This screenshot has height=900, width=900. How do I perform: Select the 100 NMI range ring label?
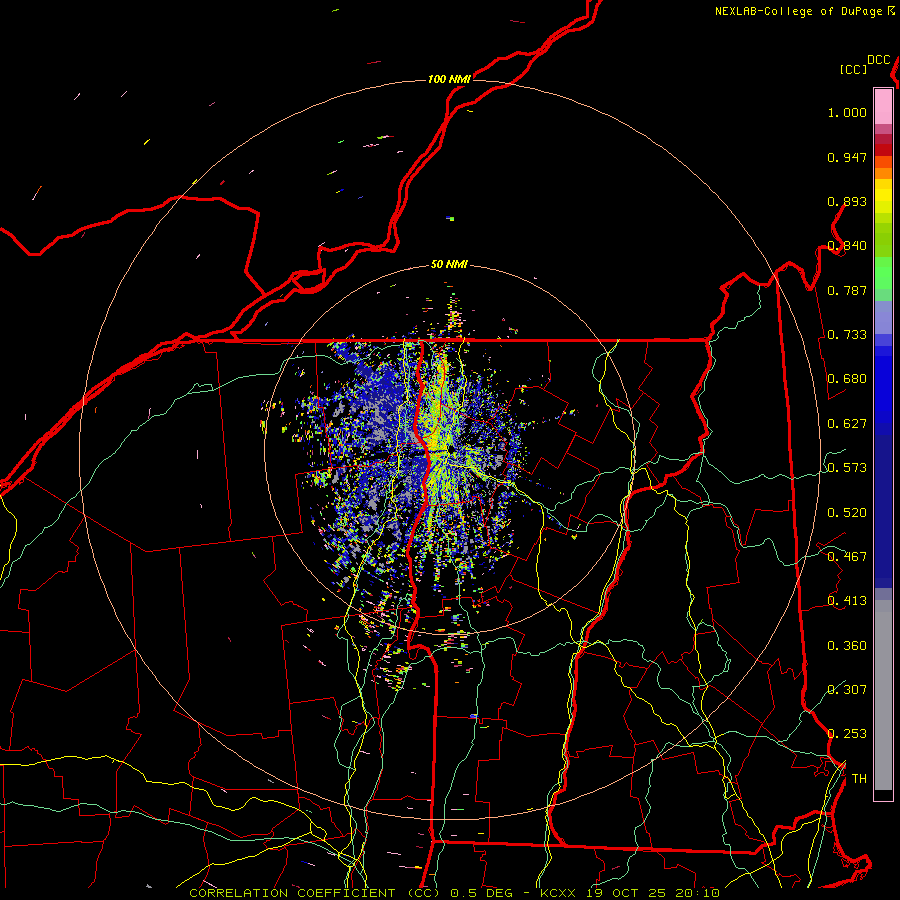[x=449, y=79]
